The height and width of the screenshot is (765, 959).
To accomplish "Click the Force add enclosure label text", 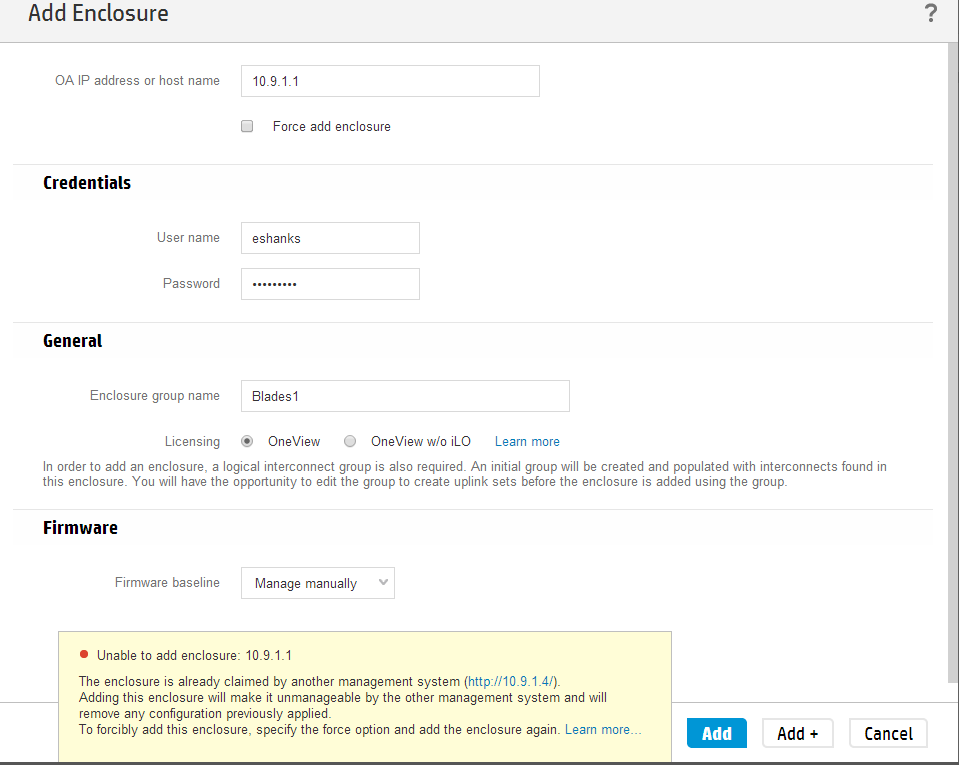I will 331,127.
